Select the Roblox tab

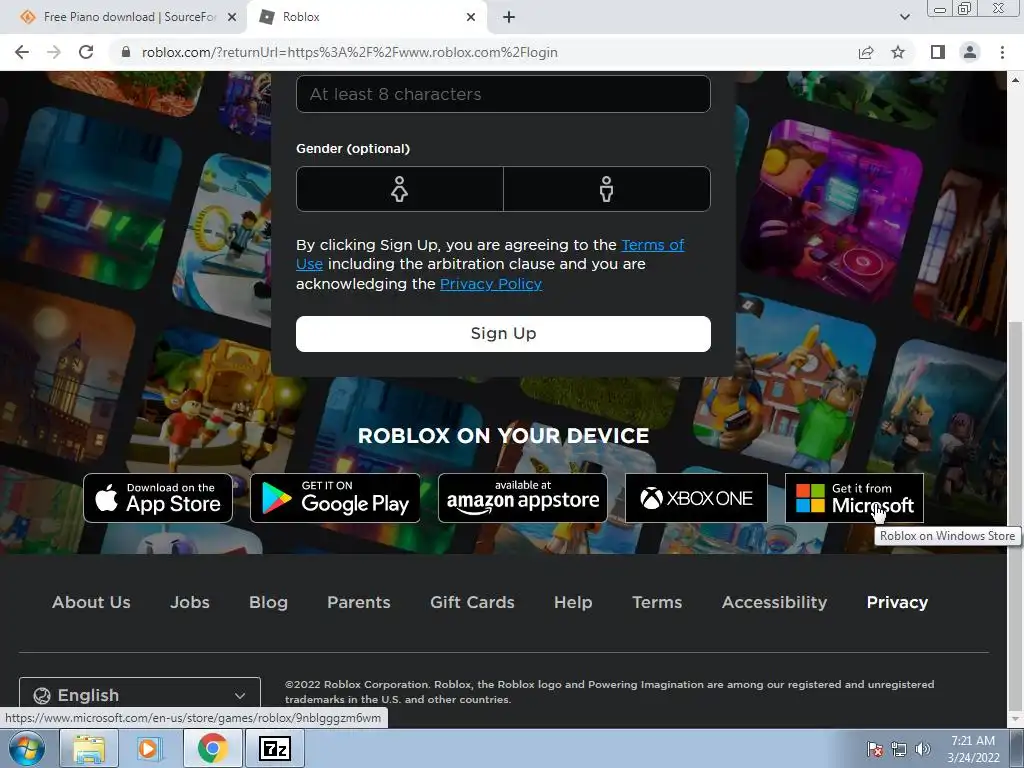coord(366,17)
